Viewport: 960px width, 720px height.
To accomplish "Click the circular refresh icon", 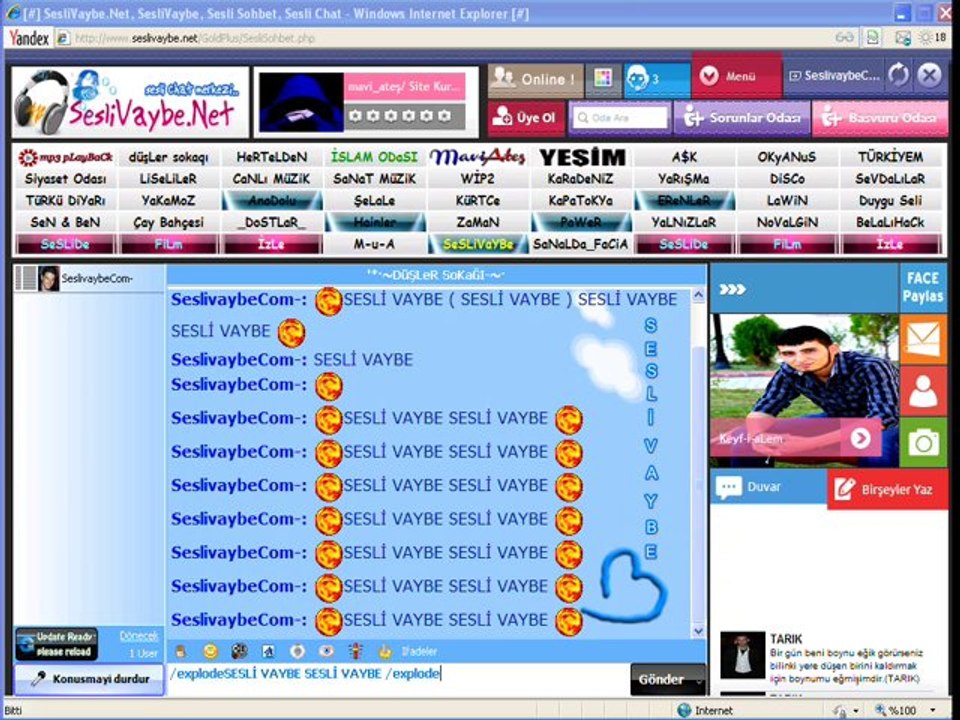I will (x=898, y=75).
